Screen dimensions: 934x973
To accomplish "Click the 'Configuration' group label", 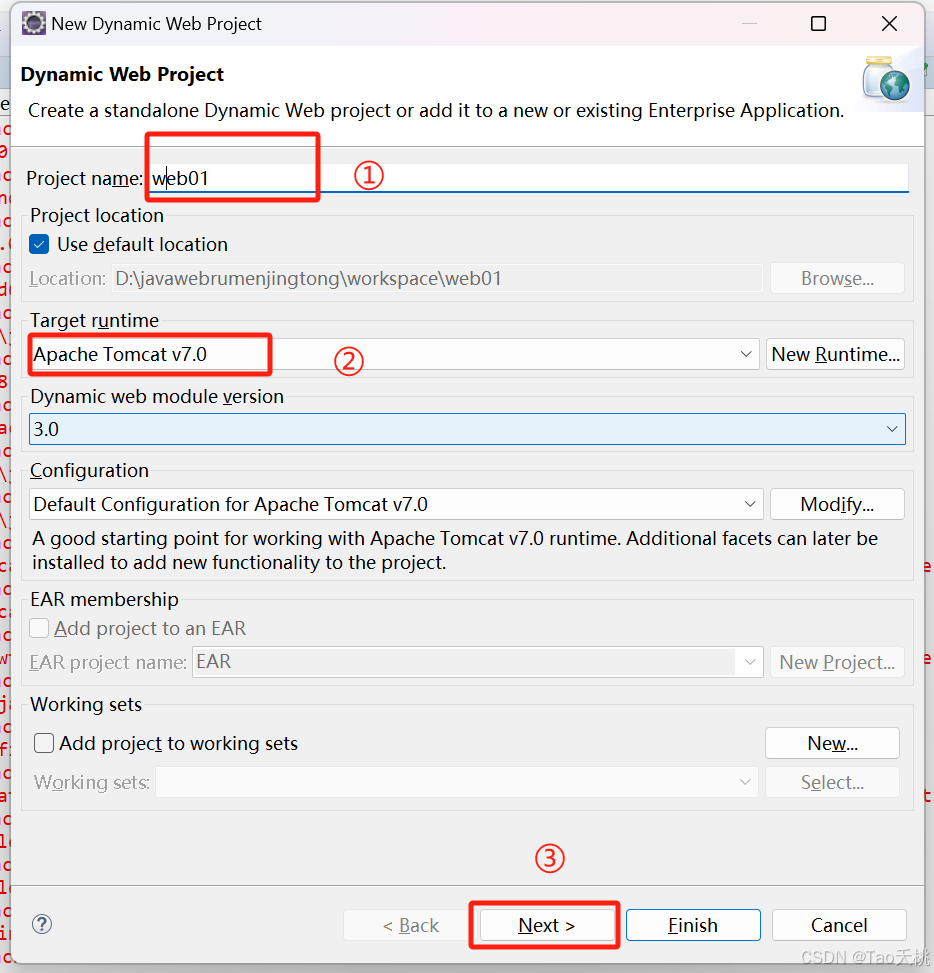I will [x=89, y=470].
